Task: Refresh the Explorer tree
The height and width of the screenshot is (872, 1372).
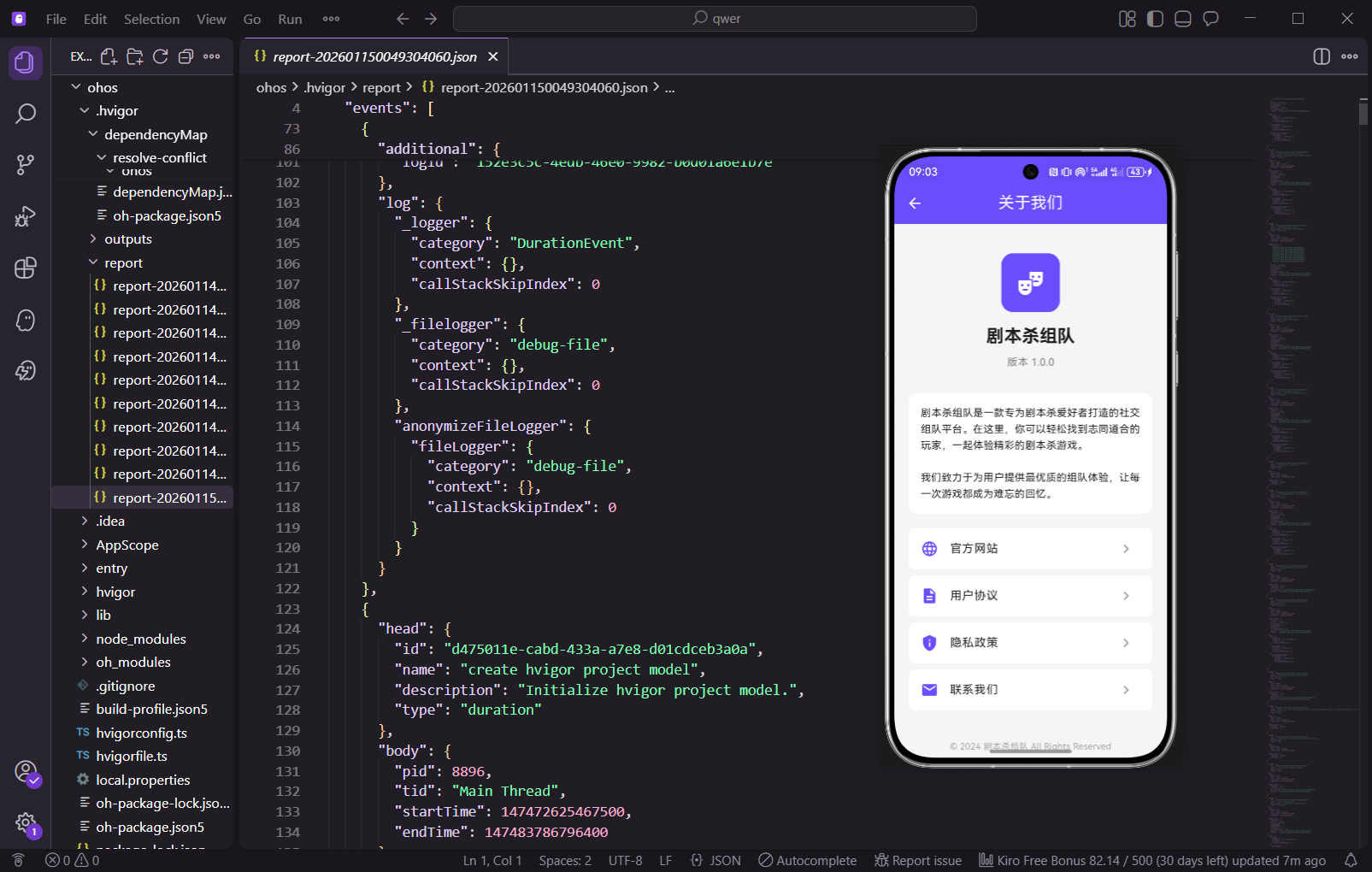Action: click(160, 56)
